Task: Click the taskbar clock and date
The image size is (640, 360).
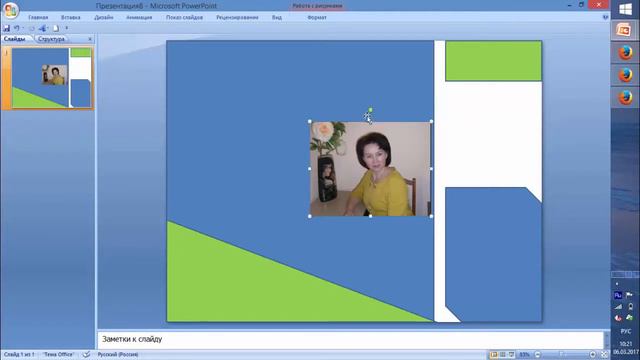Action: pyautogui.click(x=625, y=348)
